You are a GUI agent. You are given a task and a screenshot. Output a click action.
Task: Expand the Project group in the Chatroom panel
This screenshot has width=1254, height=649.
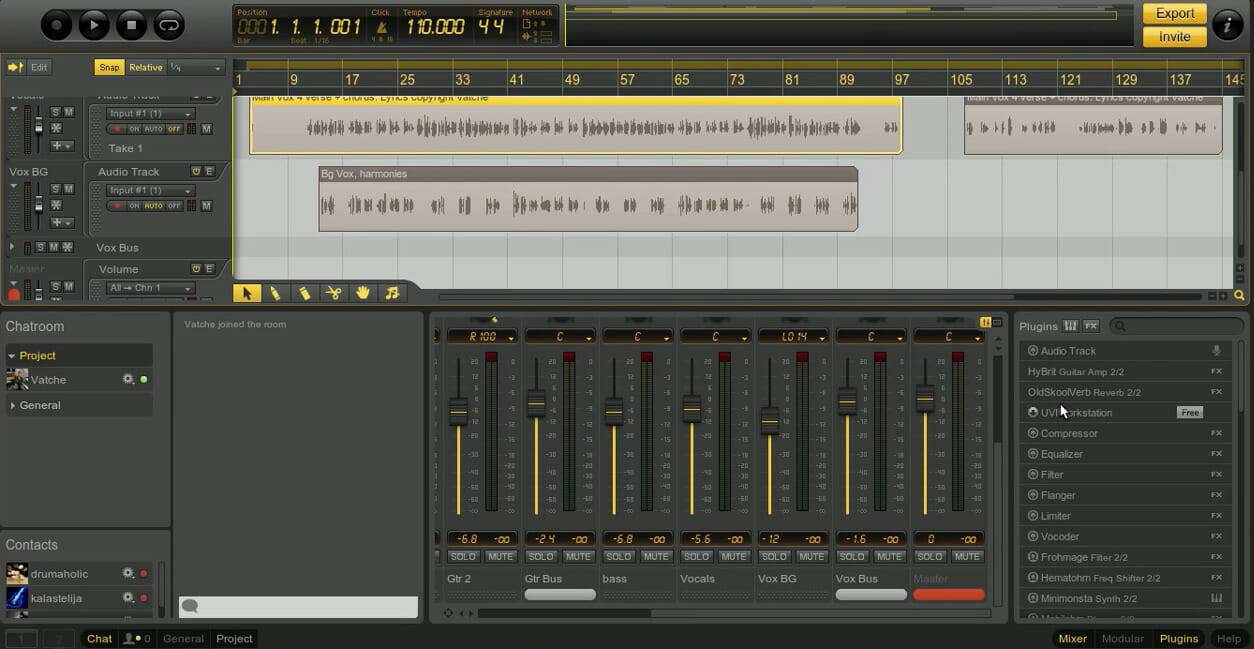(x=13, y=353)
